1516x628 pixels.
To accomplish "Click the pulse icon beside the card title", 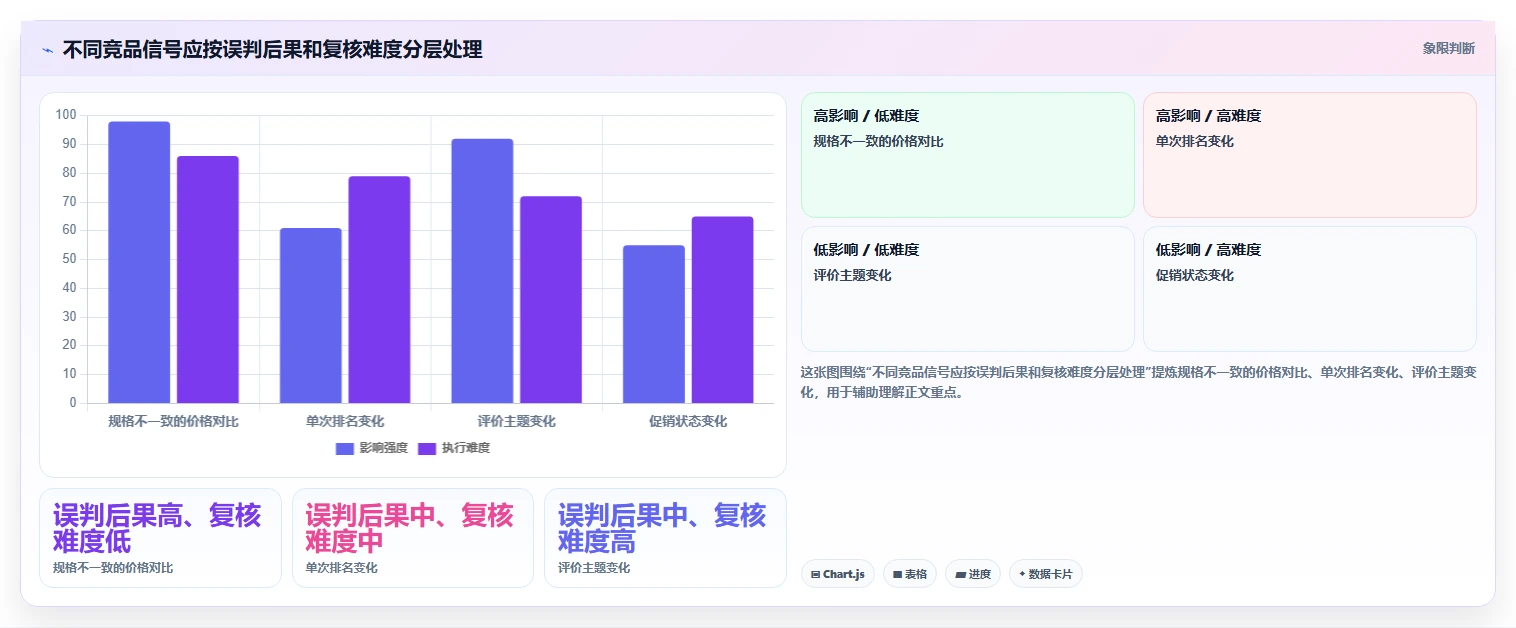I will [47, 50].
